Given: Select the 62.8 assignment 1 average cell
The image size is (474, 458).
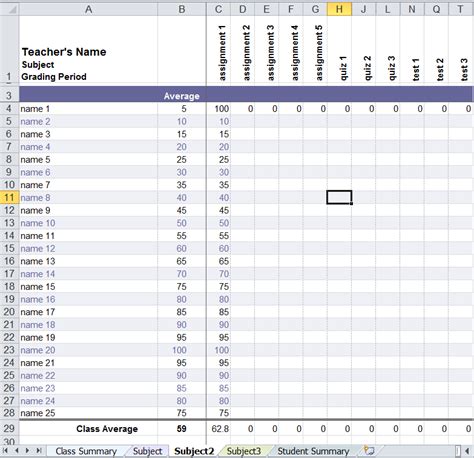Looking at the screenshot, I should pyautogui.click(x=218, y=429).
